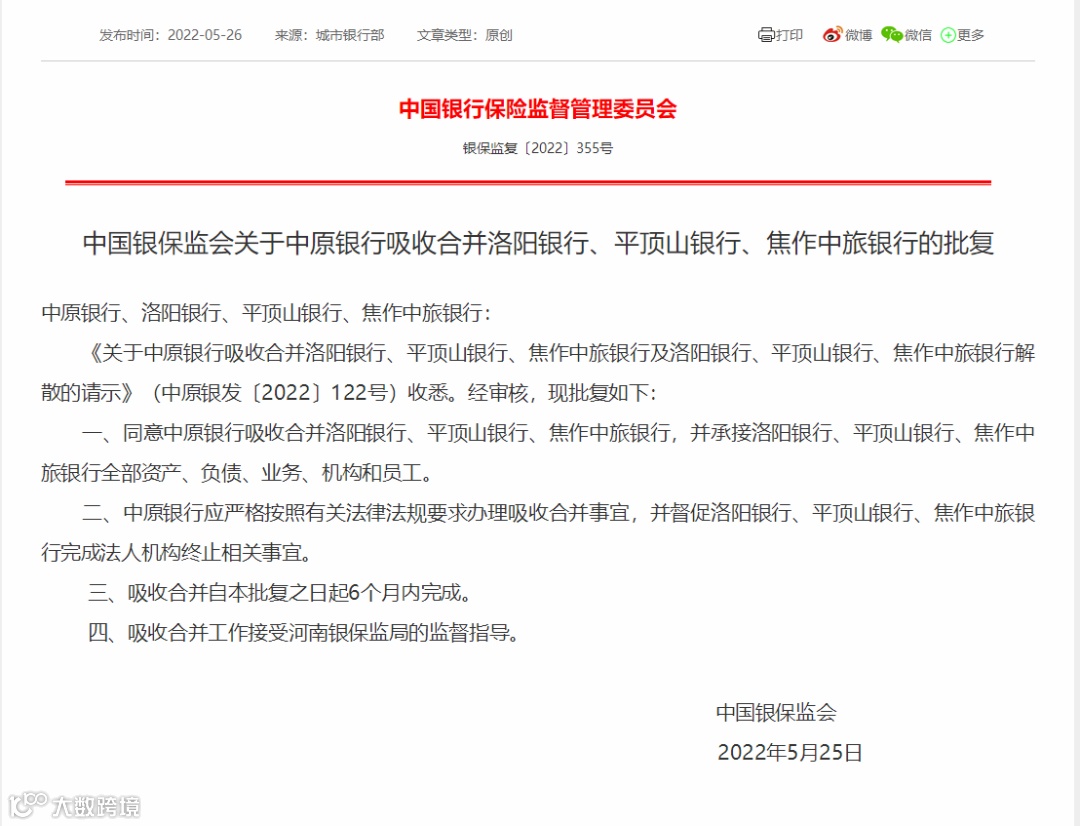The image size is (1080, 826).
Task: Click the 微信 text label
Action: click(x=917, y=35)
